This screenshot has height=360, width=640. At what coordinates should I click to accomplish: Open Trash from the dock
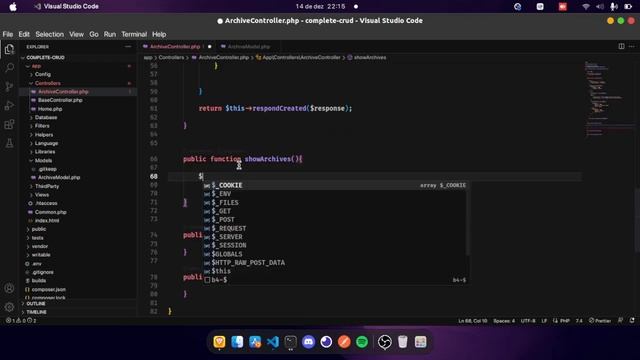(x=402, y=342)
